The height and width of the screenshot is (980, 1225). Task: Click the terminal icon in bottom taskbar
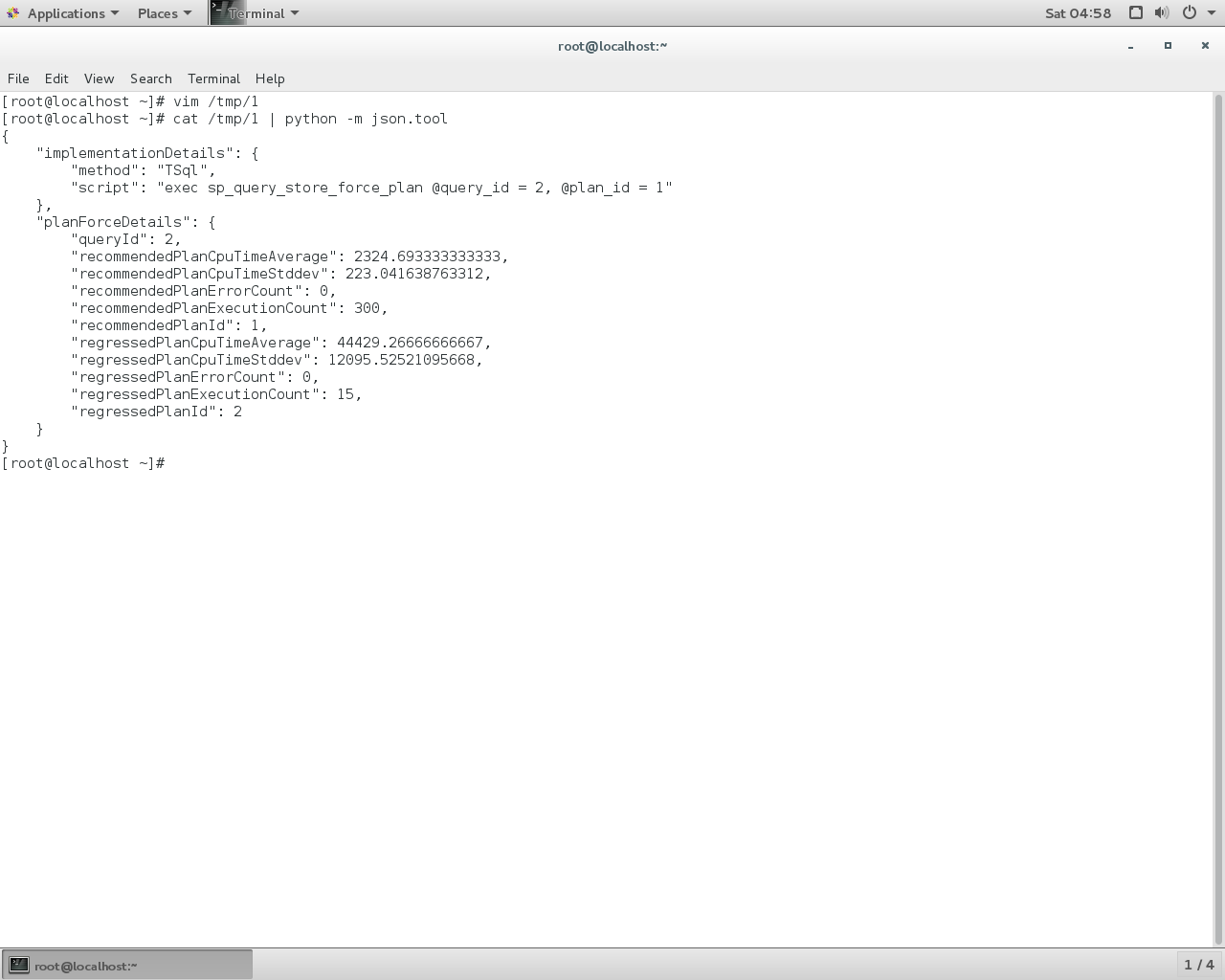pyautogui.click(x=19, y=965)
